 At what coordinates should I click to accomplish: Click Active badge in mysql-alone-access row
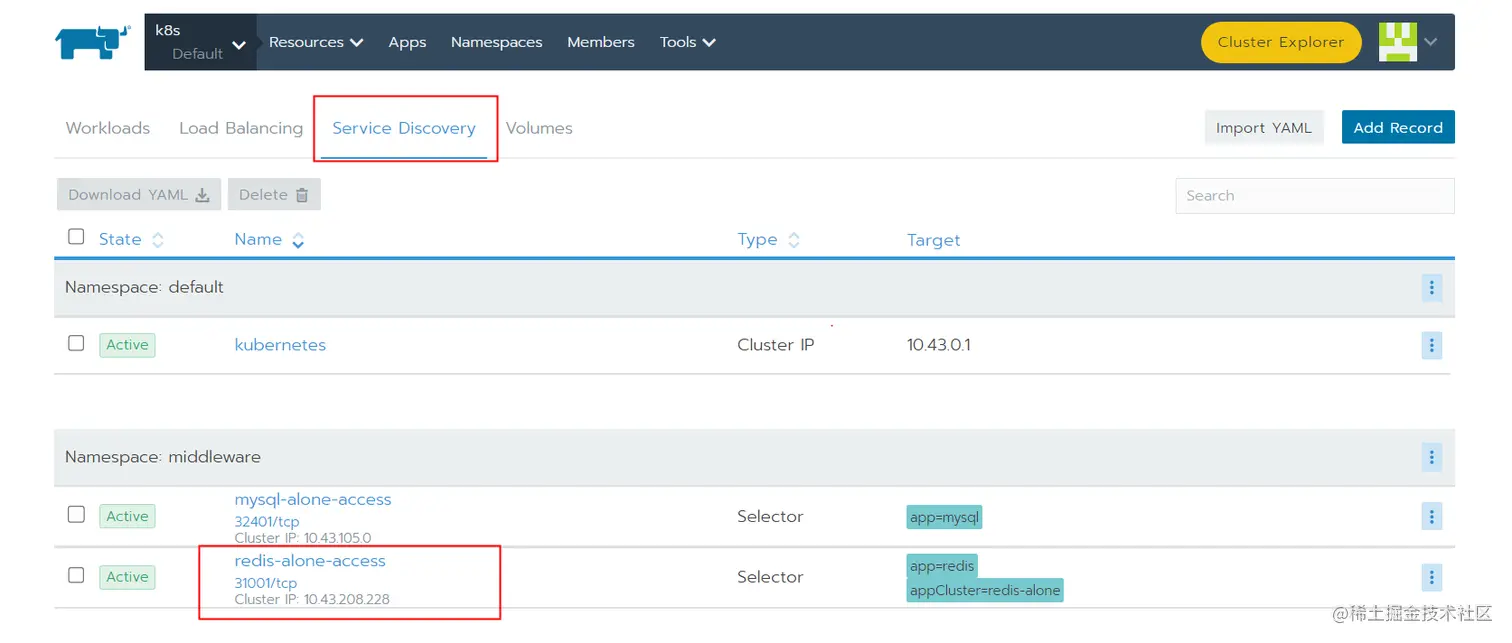(127, 516)
